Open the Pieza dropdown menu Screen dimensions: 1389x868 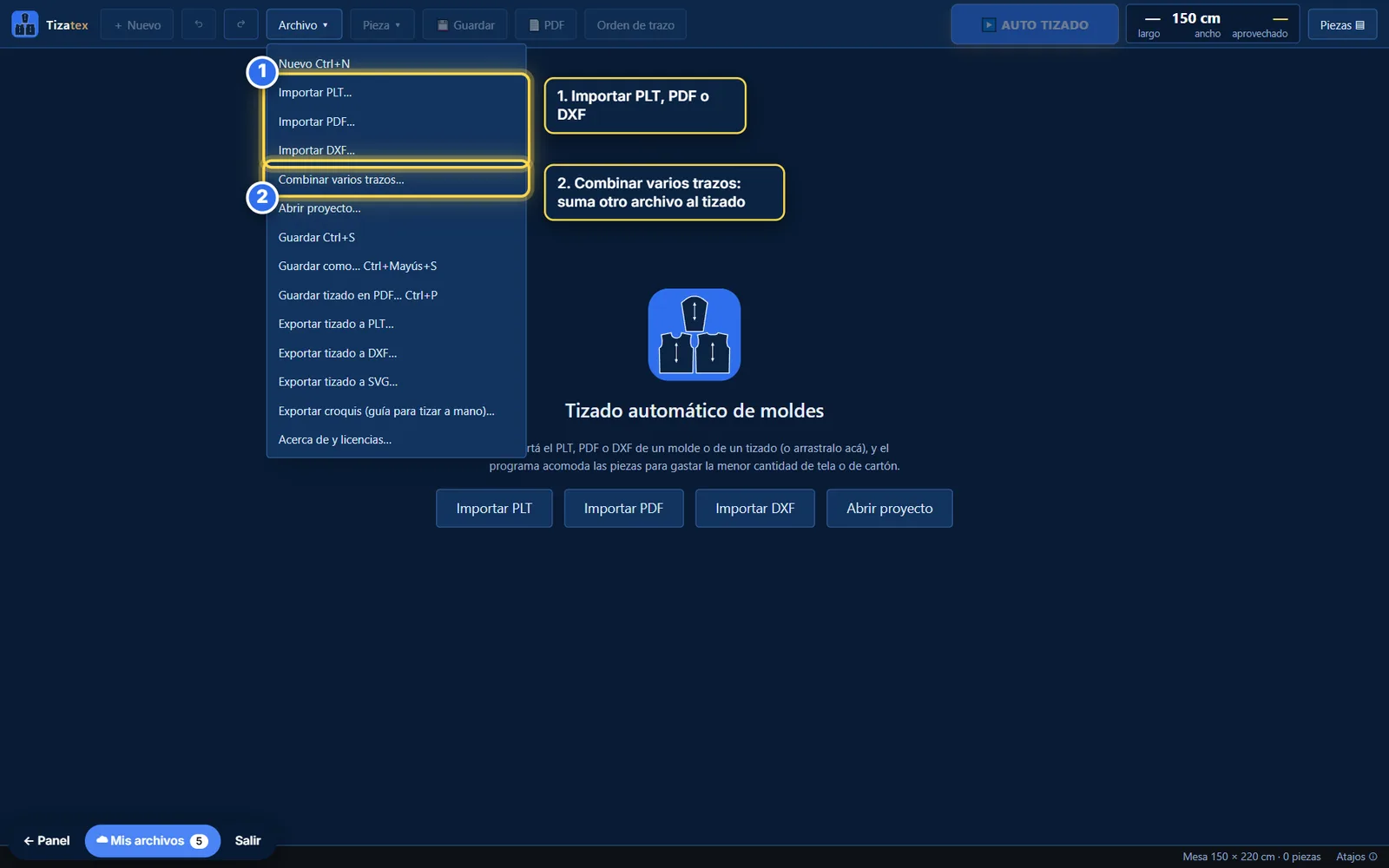click(x=382, y=25)
